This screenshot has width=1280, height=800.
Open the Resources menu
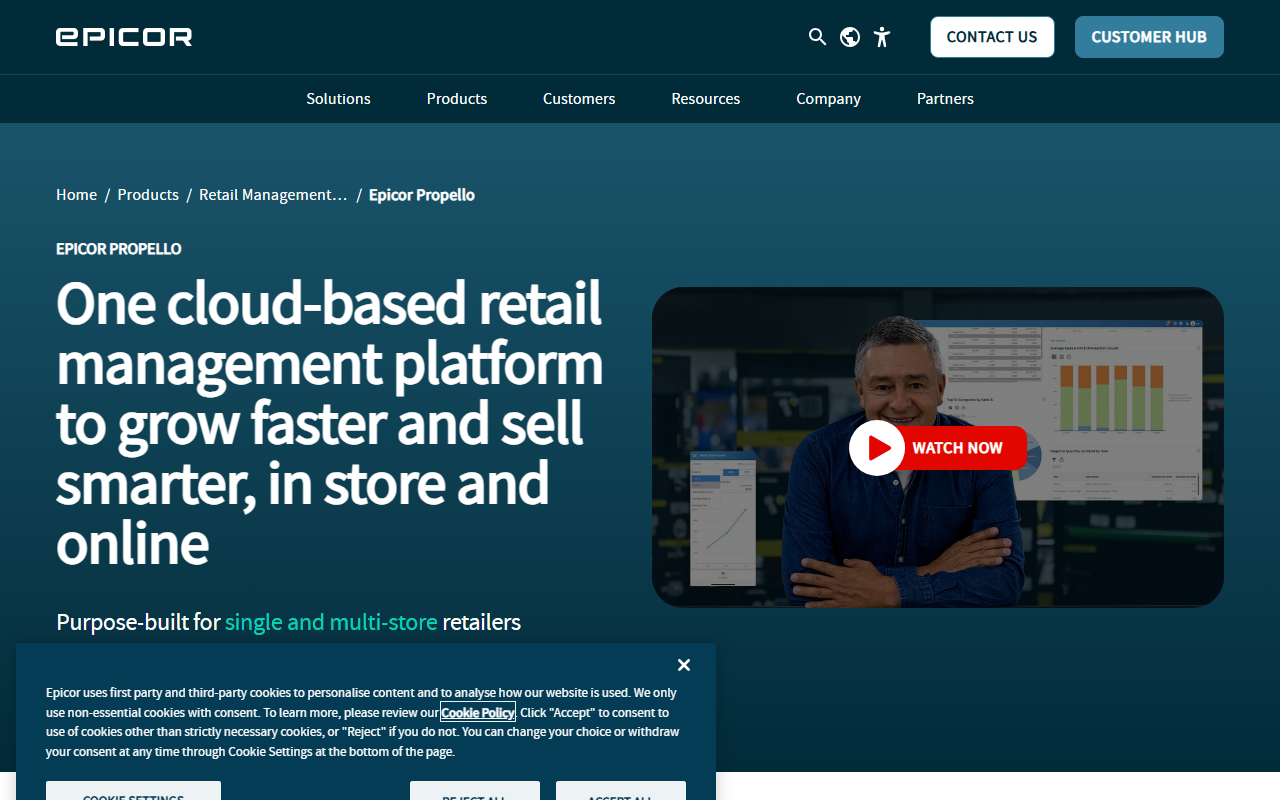(x=706, y=99)
